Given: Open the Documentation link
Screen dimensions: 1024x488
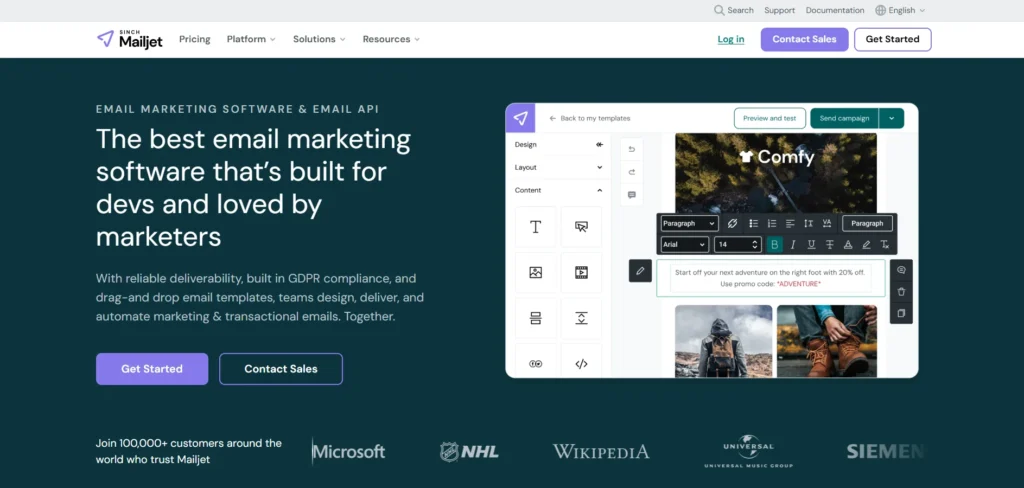Looking at the screenshot, I should point(835,10).
